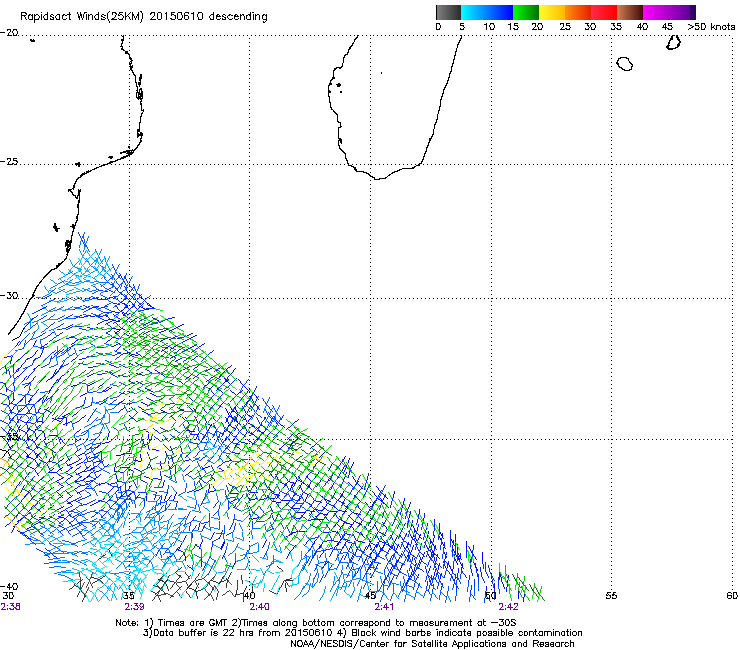Click the NOAA/NESDIS credit line
Viewport: 740px width, 650px height.
click(432, 644)
